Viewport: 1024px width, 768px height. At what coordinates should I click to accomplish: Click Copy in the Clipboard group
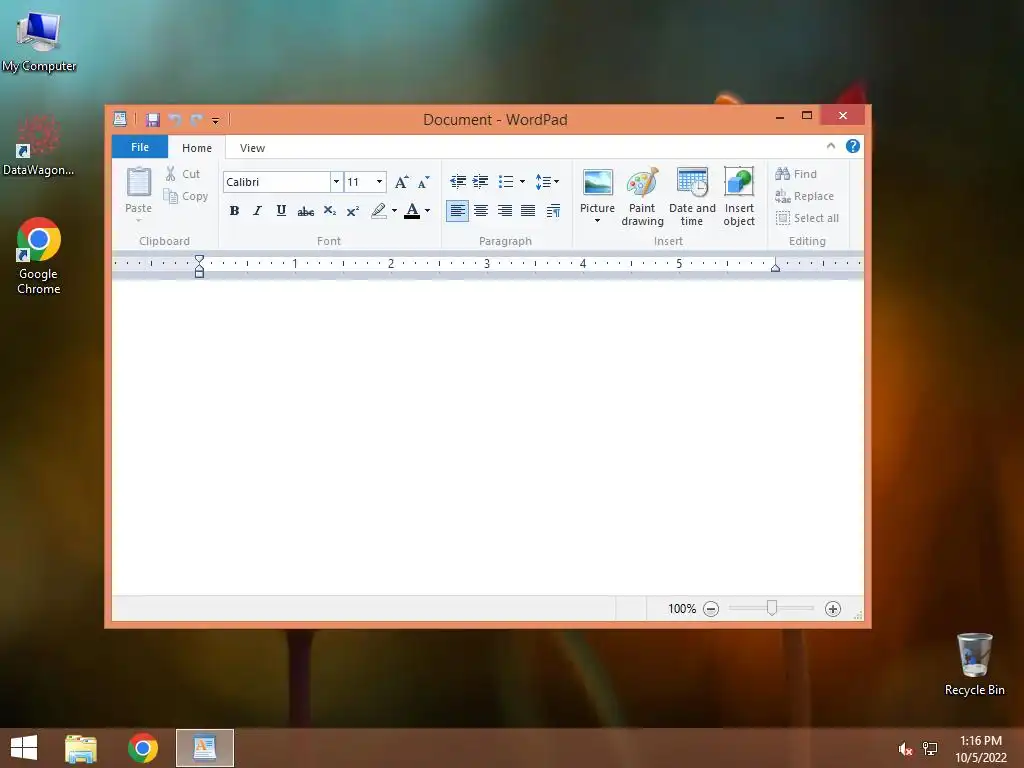tap(185, 196)
